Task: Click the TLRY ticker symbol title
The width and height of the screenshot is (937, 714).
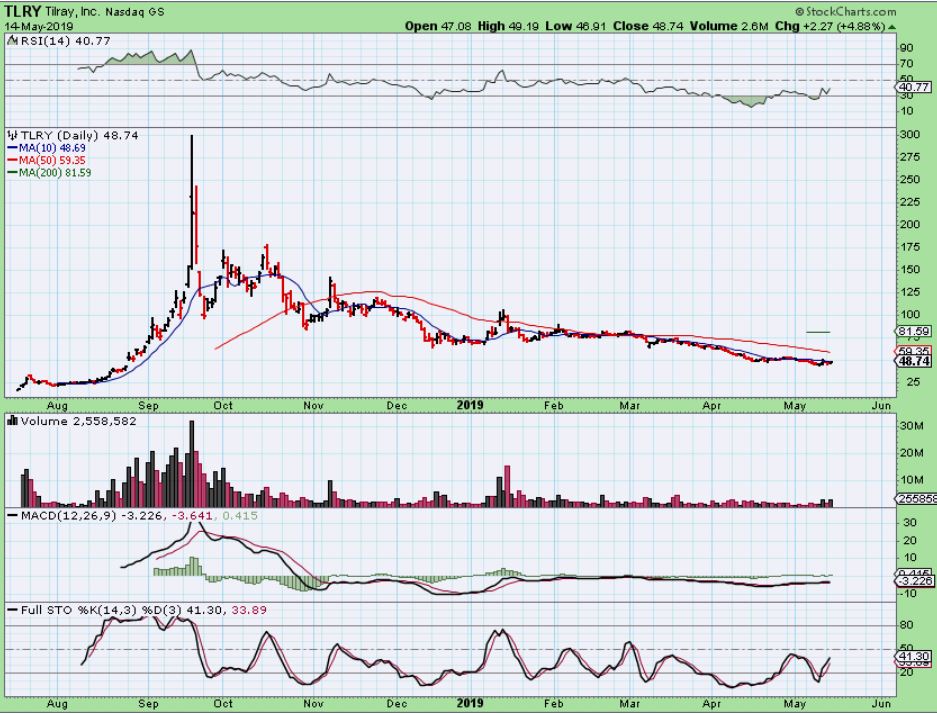Action: pos(23,11)
